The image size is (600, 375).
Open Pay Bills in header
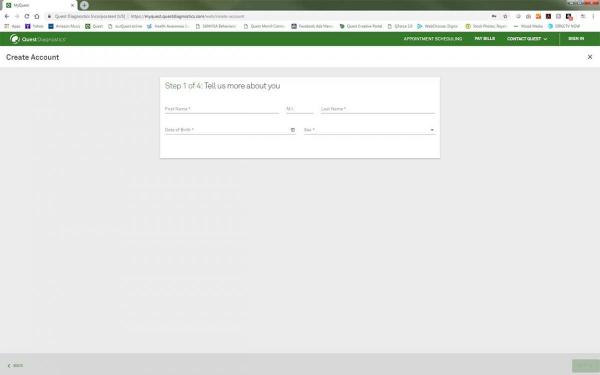[484, 39]
